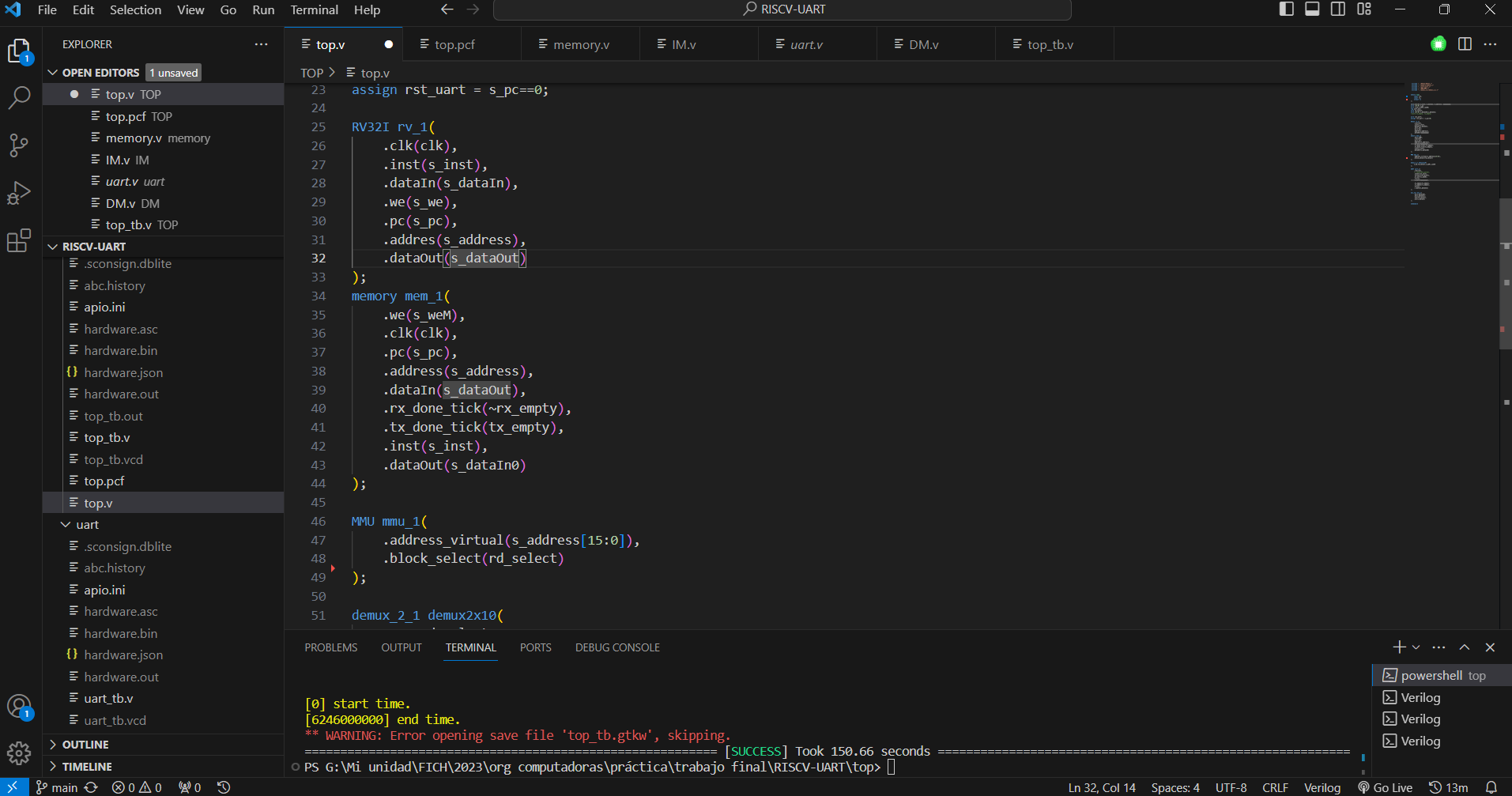Click the history icon in status bar

coord(224,787)
